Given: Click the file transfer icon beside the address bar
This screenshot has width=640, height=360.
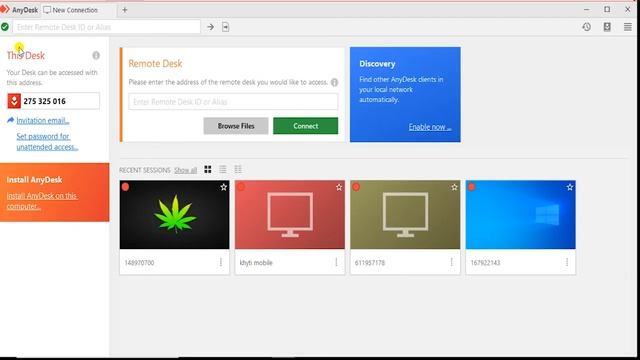Looking at the screenshot, I should point(225,27).
